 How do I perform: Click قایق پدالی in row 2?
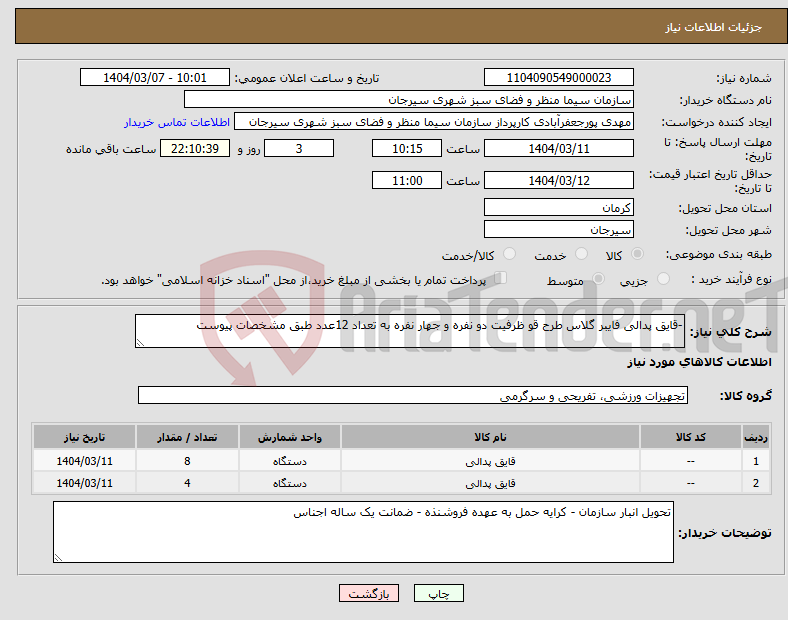[490, 483]
